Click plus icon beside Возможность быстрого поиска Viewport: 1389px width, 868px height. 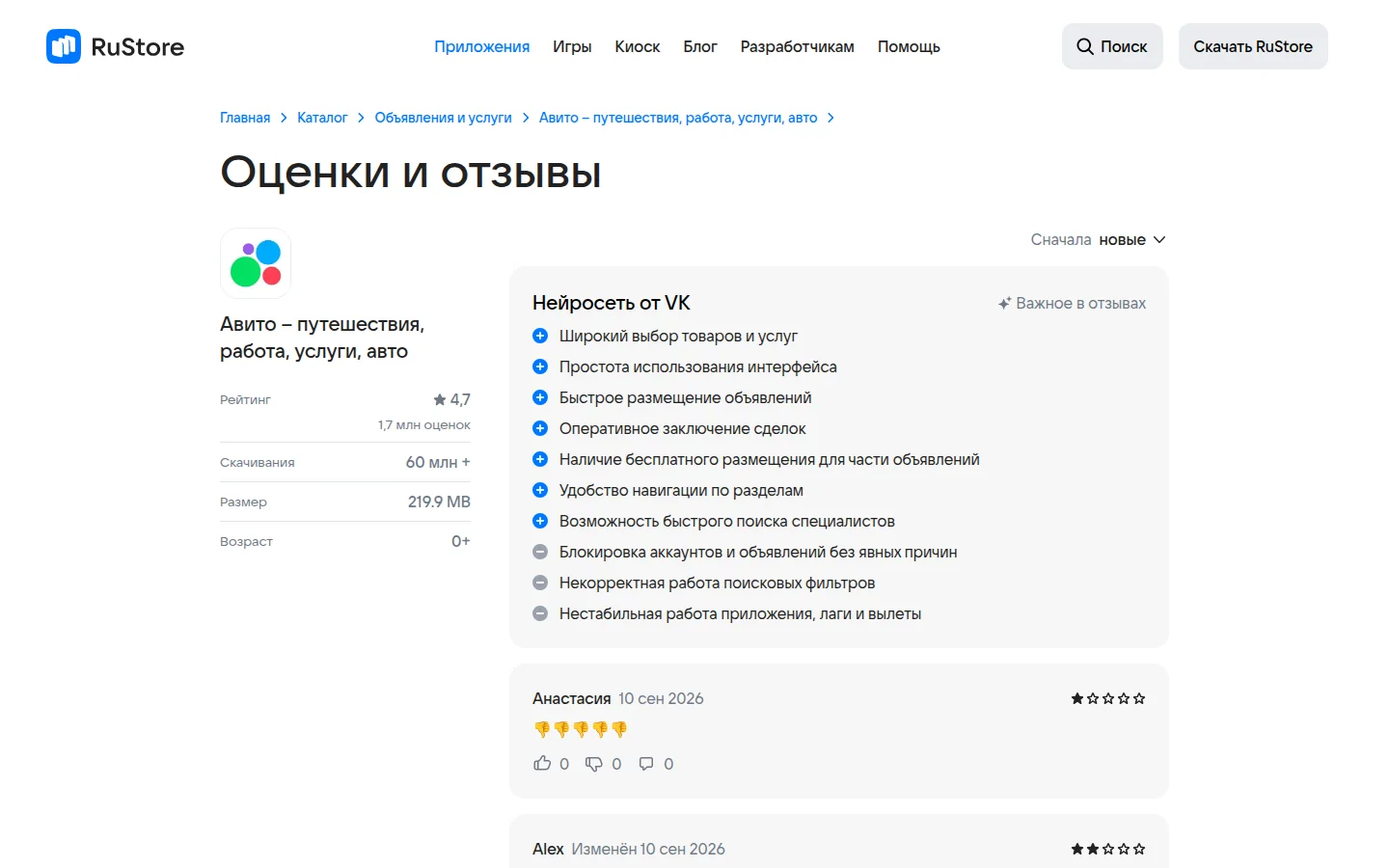click(540, 521)
